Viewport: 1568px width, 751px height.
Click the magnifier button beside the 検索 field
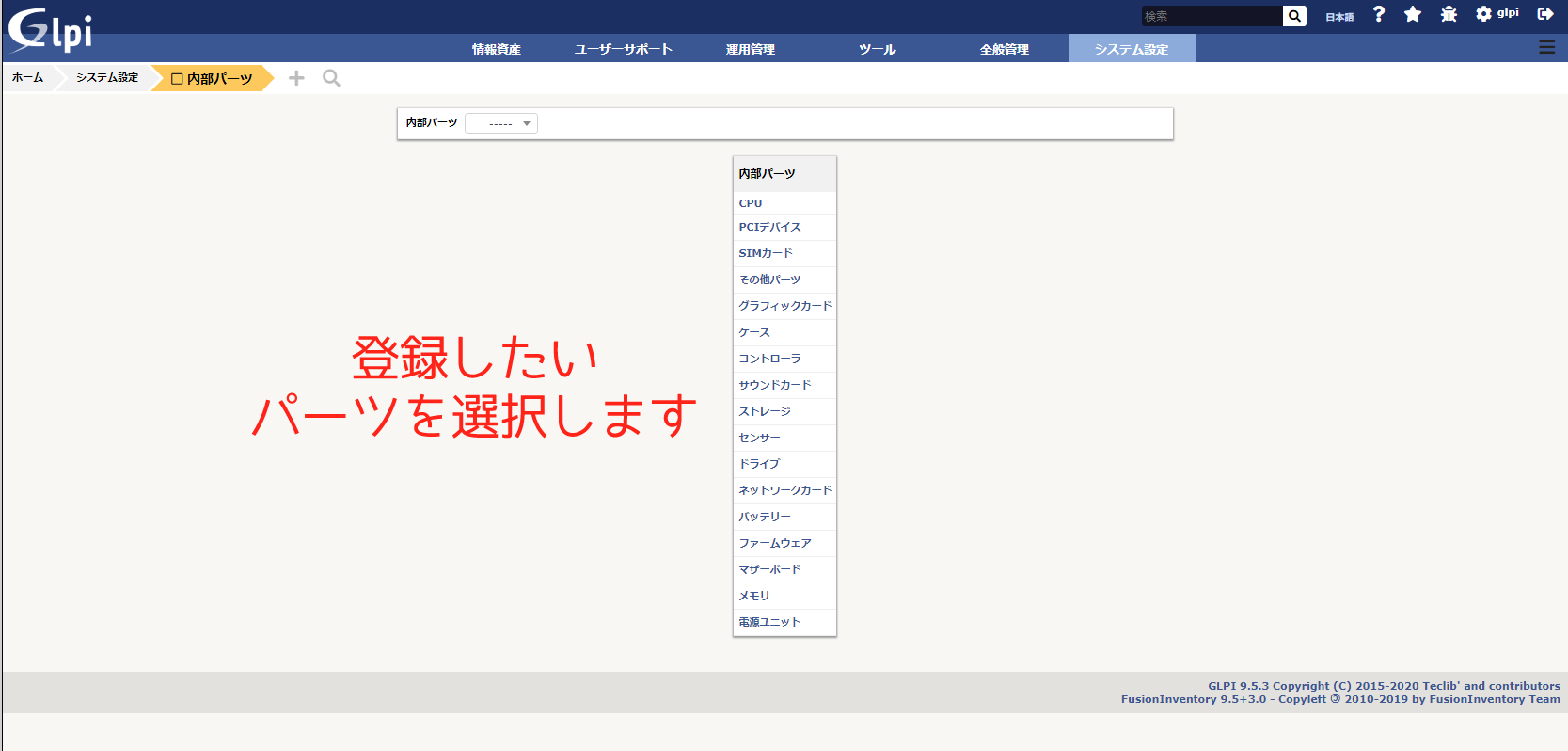pyautogui.click(x=1294, y=16)
